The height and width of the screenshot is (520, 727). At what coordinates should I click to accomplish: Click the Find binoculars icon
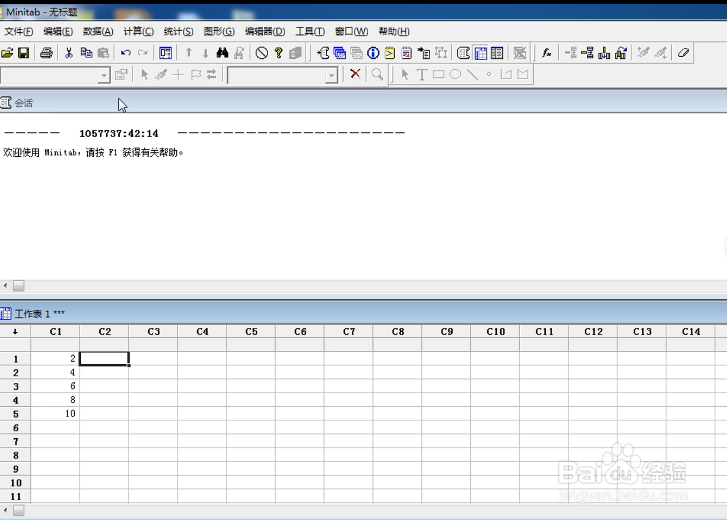tap(223, 53)
